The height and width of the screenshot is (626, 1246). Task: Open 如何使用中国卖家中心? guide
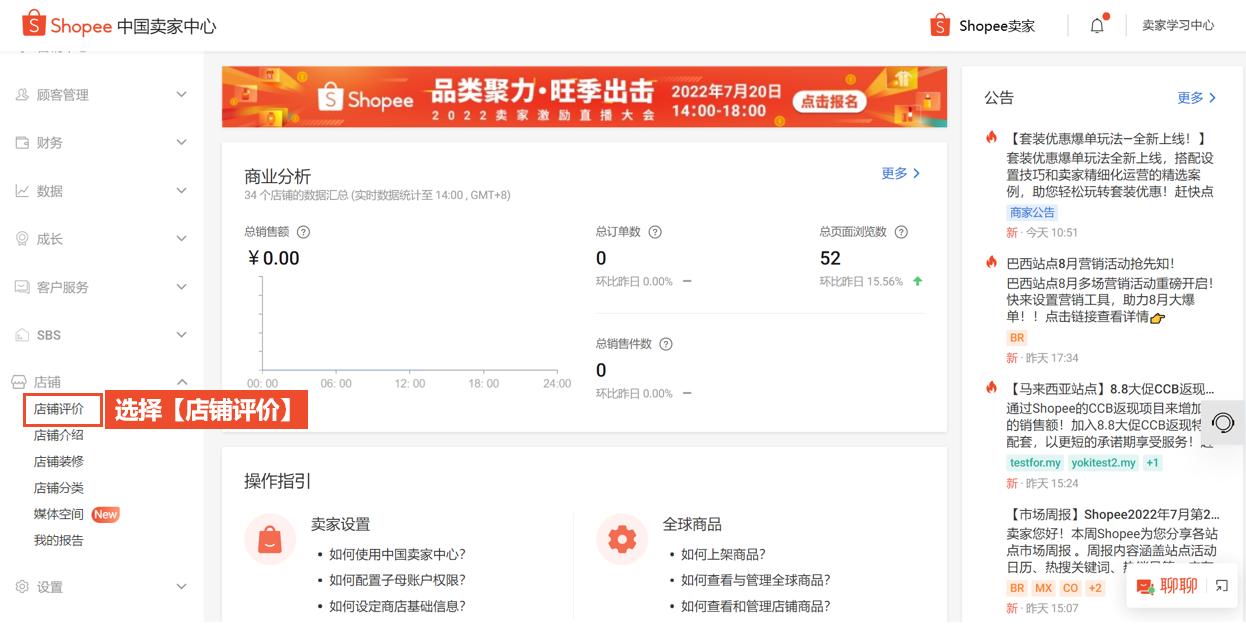click(398, 553)
